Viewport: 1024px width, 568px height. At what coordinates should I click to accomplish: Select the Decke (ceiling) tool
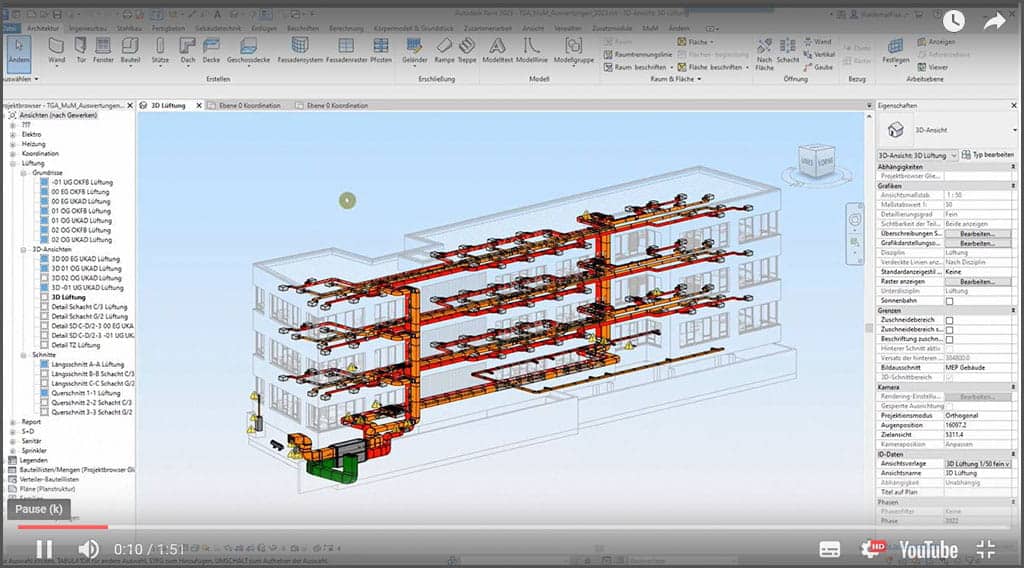(211, 50)
